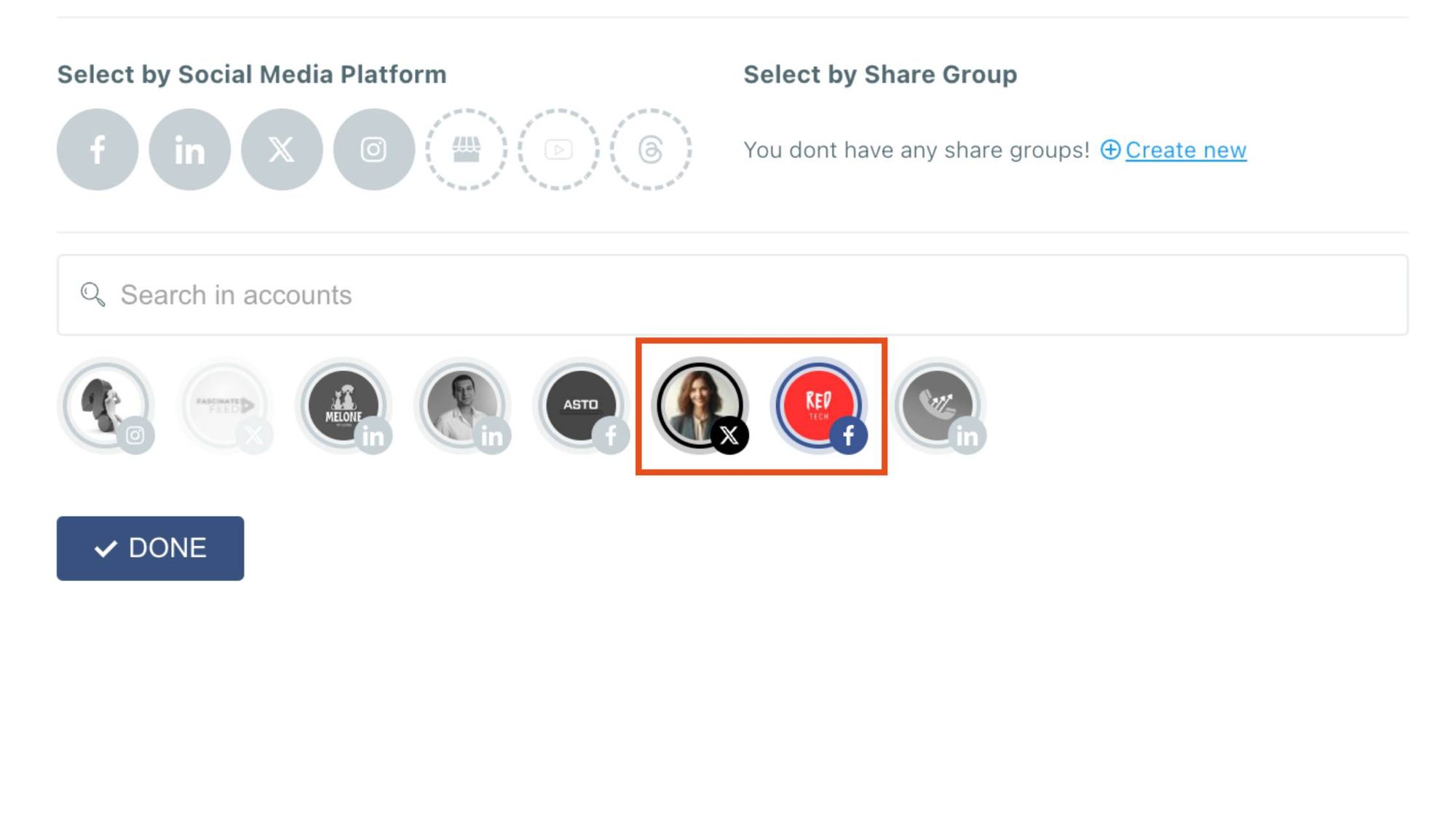Select the man's LinkedIn profile avatar
The width and height of the screenshot is (1456, 819).
[x=462, y=405]
